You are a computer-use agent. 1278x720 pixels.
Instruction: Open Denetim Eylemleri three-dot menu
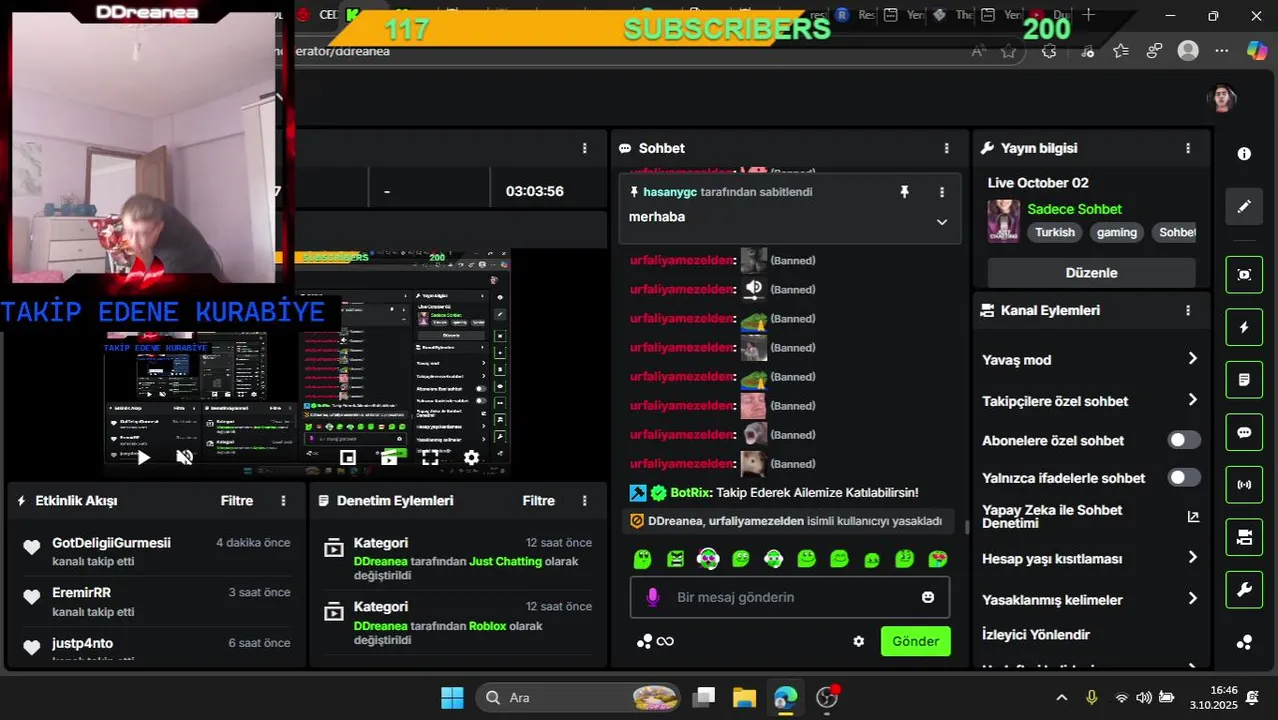585,501
